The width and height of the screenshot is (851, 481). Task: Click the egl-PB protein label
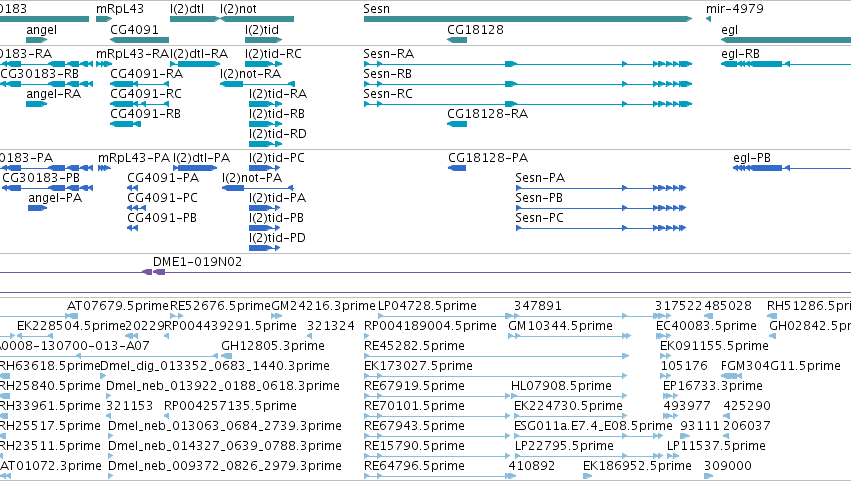tap(752, 158)
